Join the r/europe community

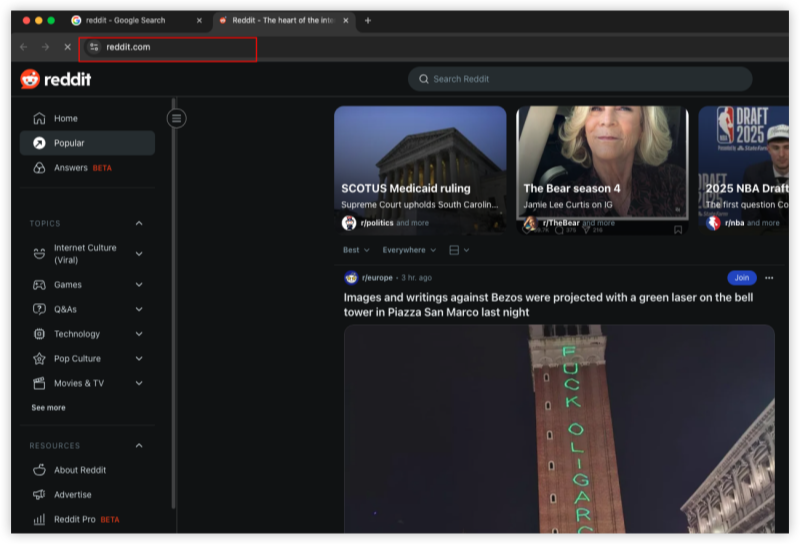click(741, 278)
